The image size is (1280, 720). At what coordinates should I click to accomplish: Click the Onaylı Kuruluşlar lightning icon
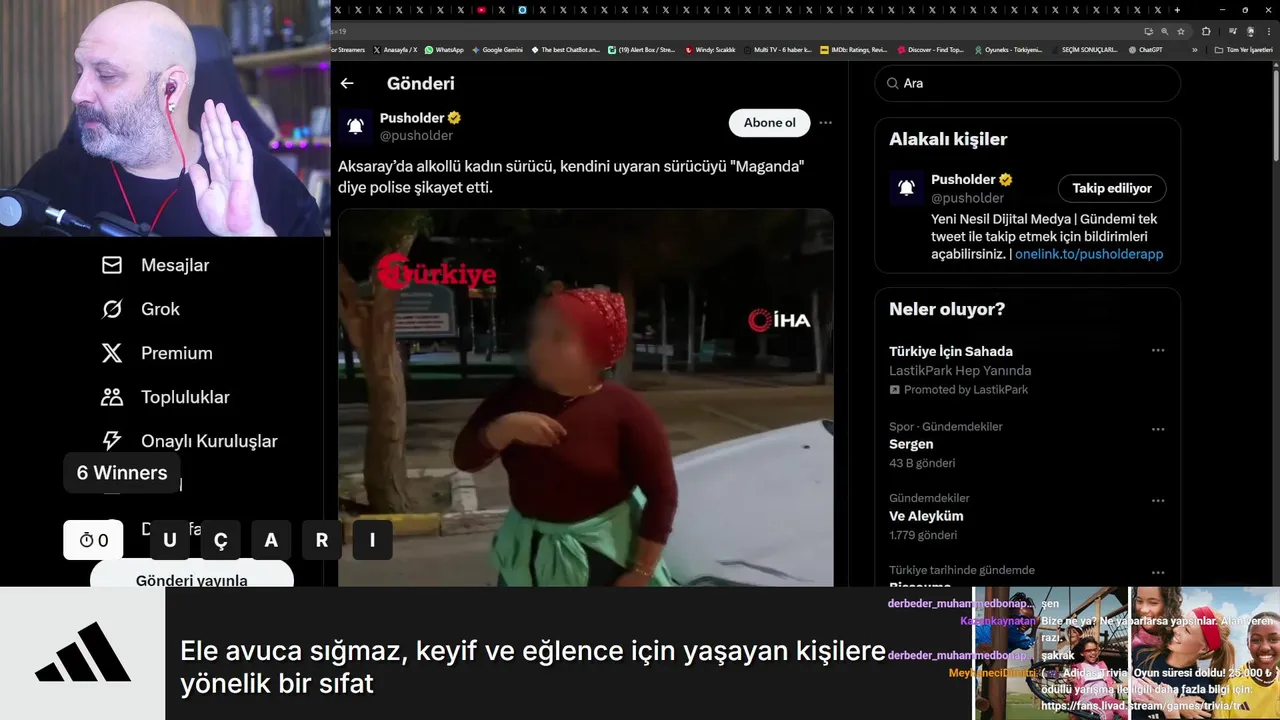click(x=112, y=441)
